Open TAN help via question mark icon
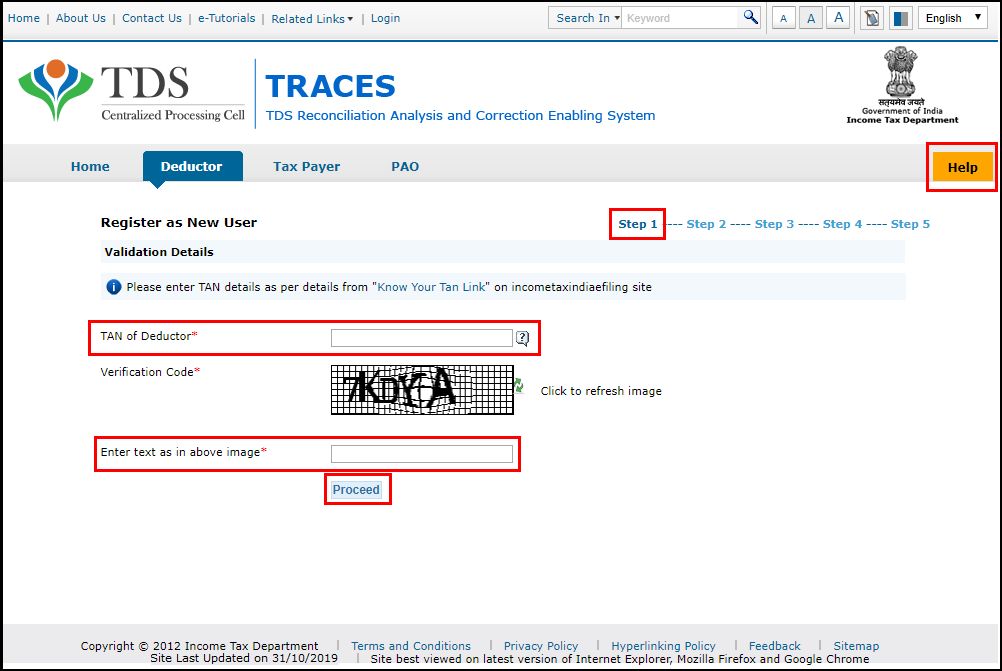 (522, 338)
